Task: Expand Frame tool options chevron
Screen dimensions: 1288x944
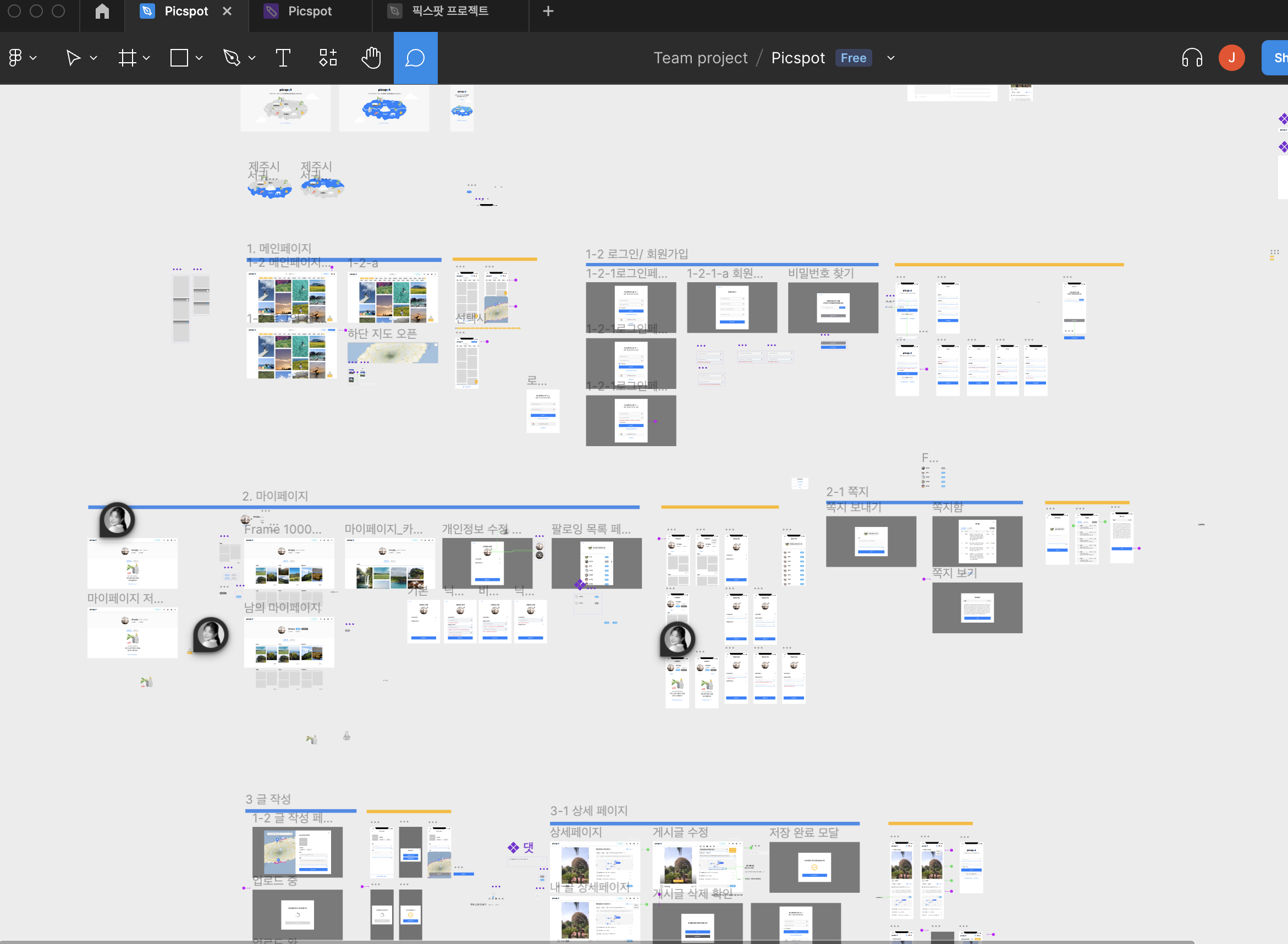Action: tap(146, 58)
